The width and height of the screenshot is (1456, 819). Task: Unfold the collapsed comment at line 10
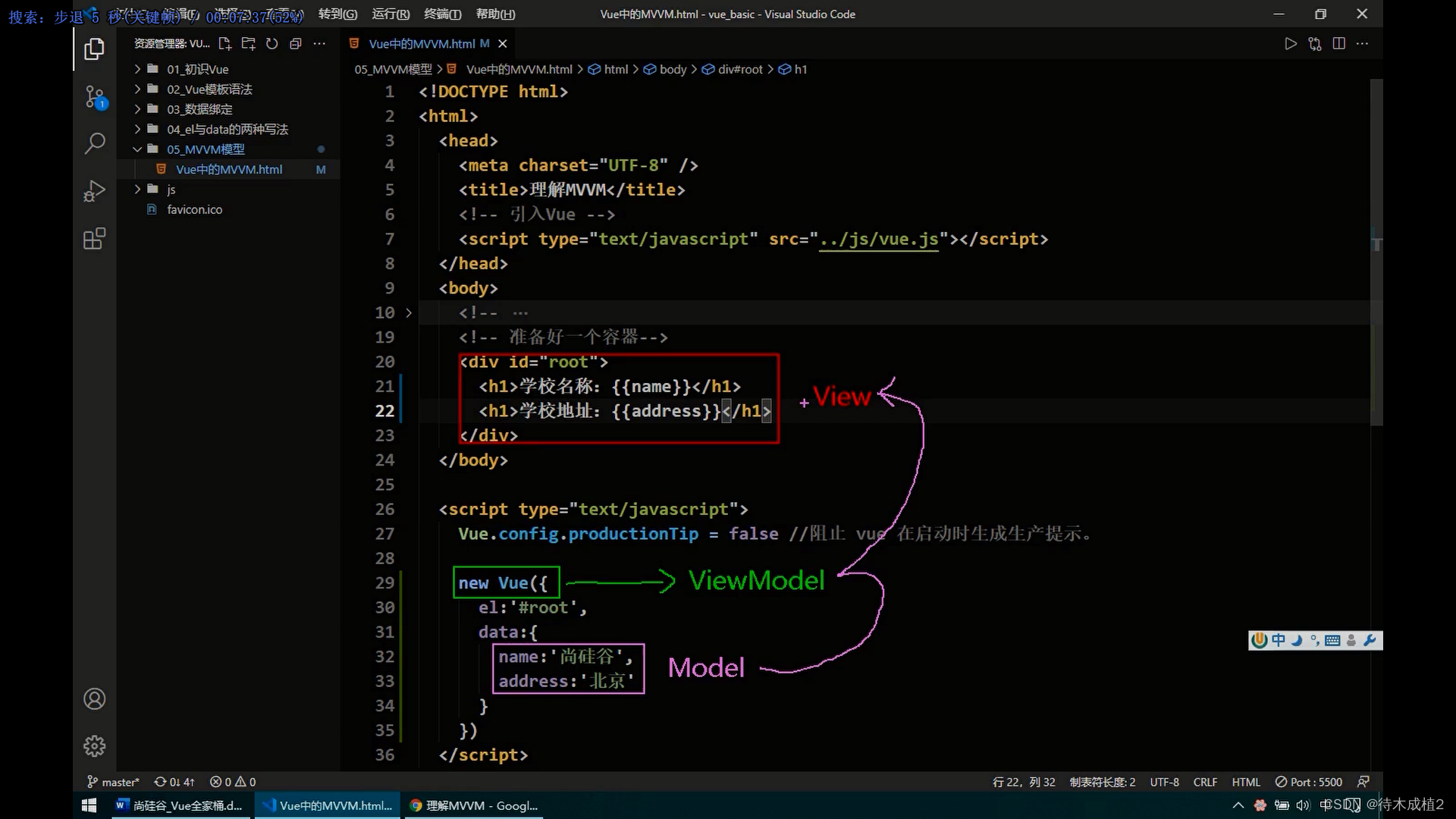click(409, 312)
